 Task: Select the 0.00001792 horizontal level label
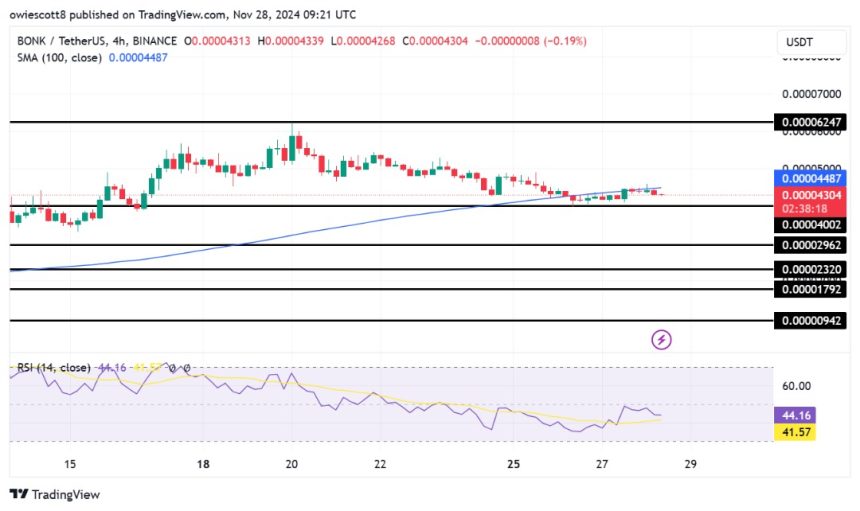(810, 289)
